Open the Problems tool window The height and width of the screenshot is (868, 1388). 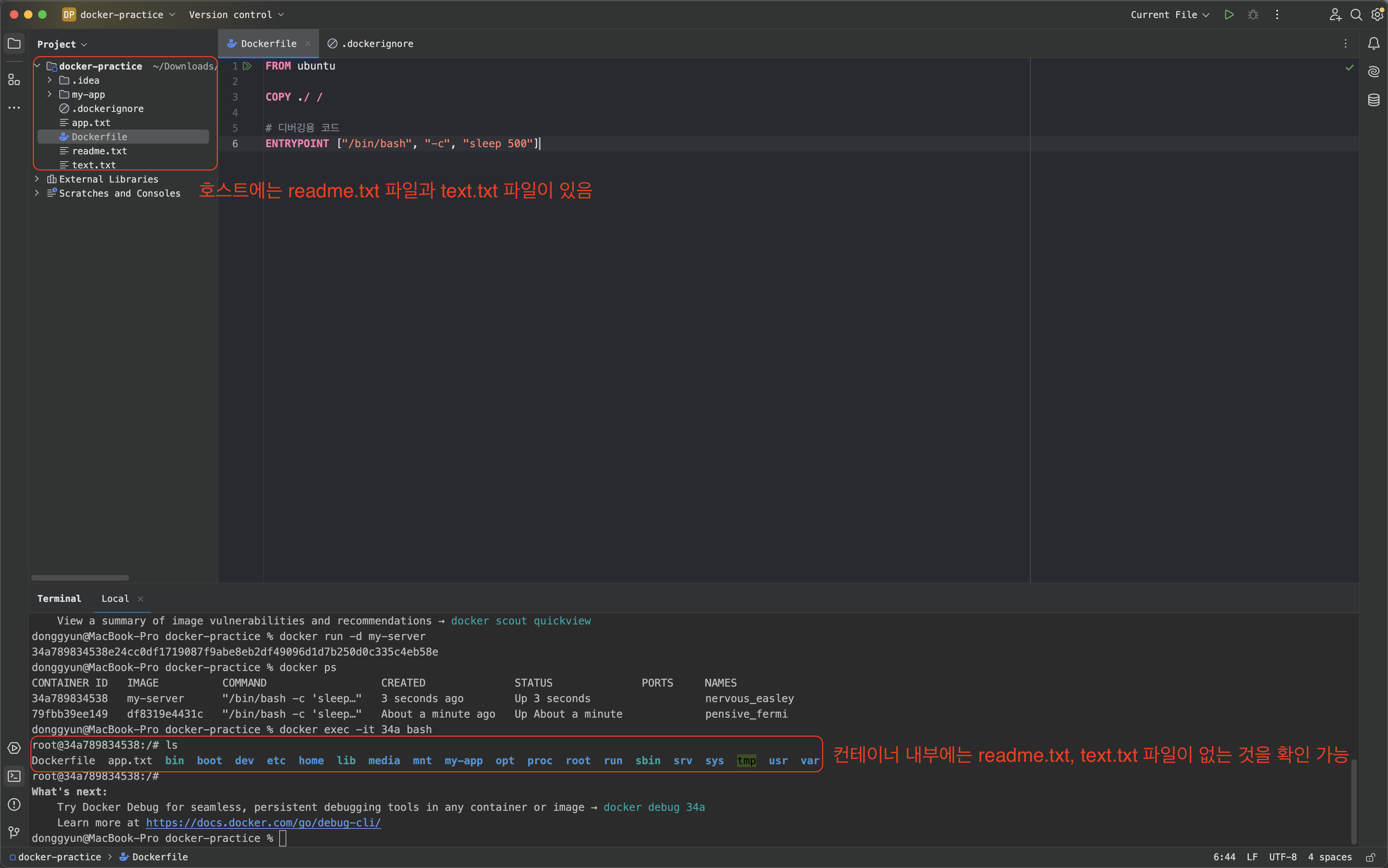[14, 805]
